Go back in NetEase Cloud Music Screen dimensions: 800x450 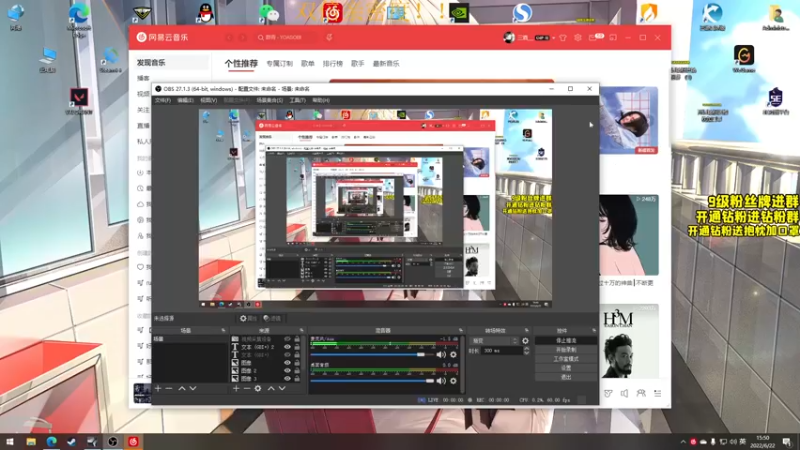[229, 37]
